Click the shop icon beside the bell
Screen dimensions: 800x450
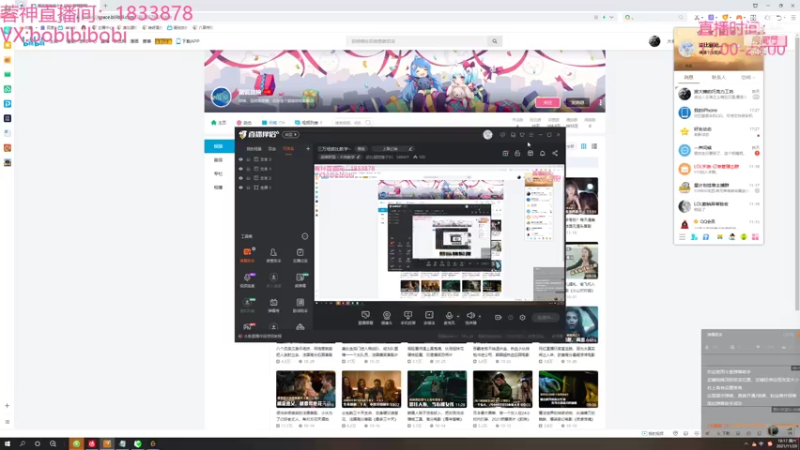tap(530, 153)
